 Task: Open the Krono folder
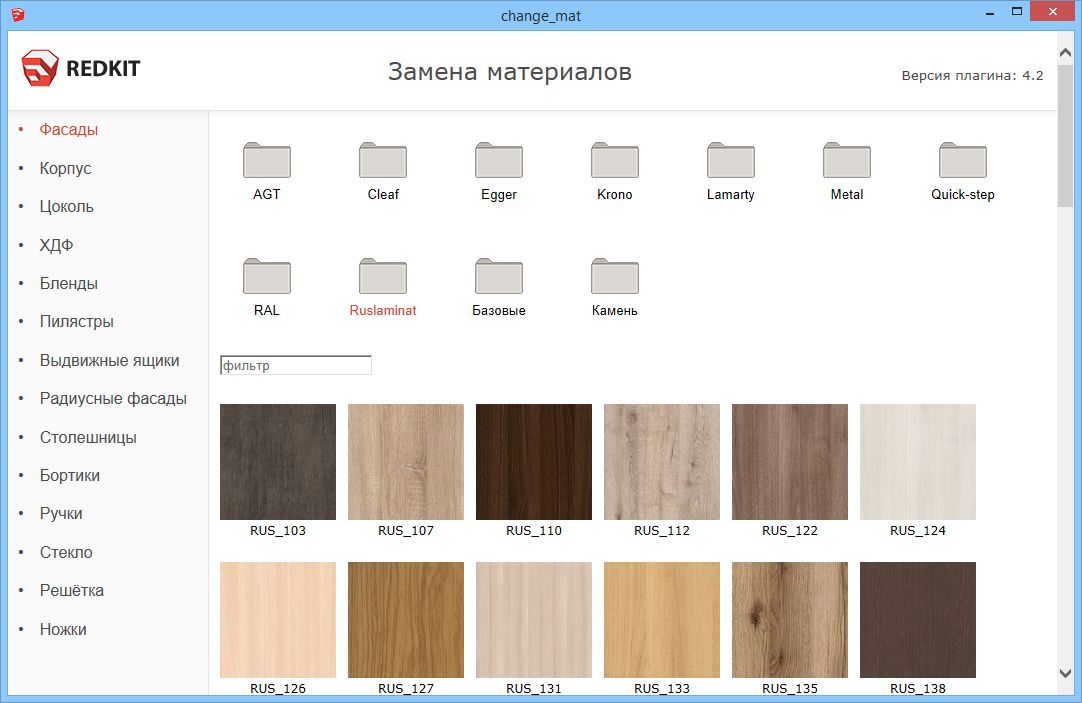[615, 171]
